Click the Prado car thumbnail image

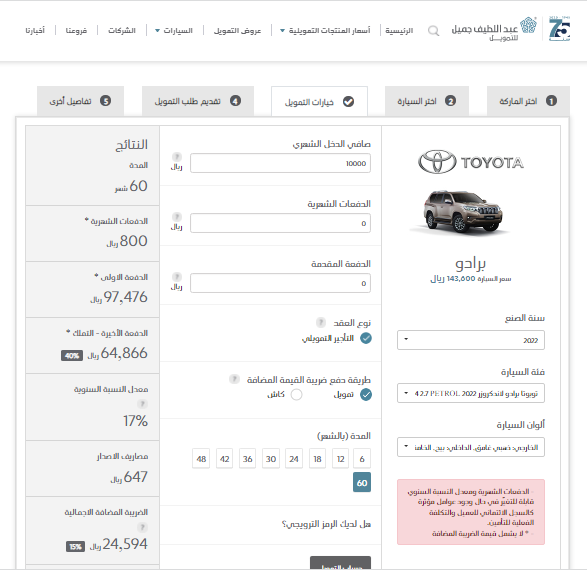point(463,212)
